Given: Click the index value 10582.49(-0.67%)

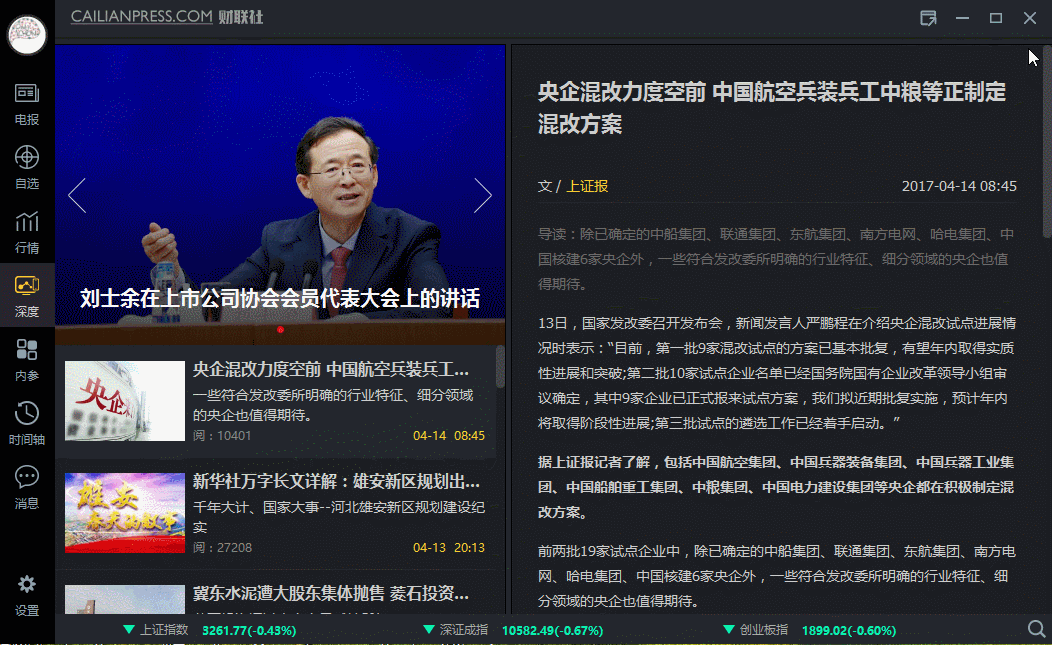Looking at the screenshot, I should click(x=552, y=631).
